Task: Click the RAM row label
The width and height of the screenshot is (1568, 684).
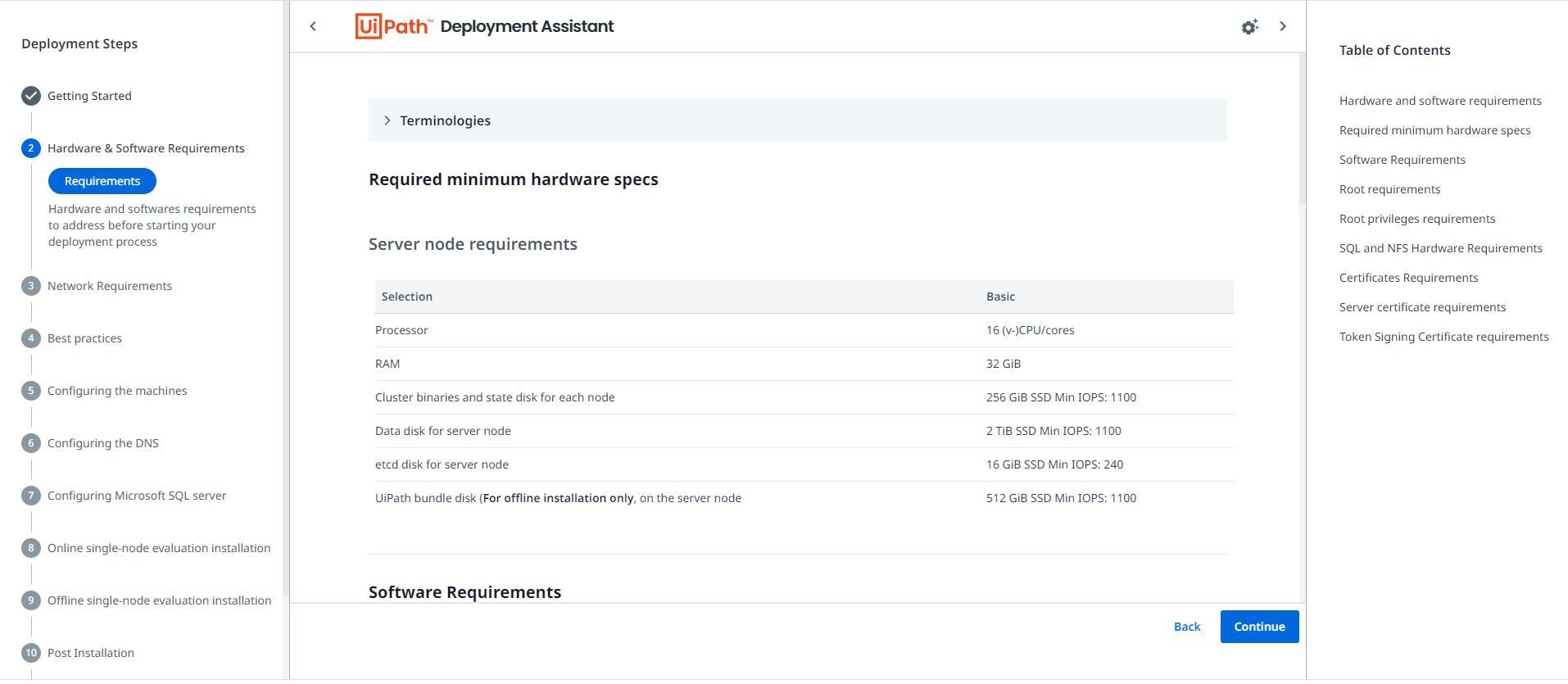Action: tap(387, 364)
